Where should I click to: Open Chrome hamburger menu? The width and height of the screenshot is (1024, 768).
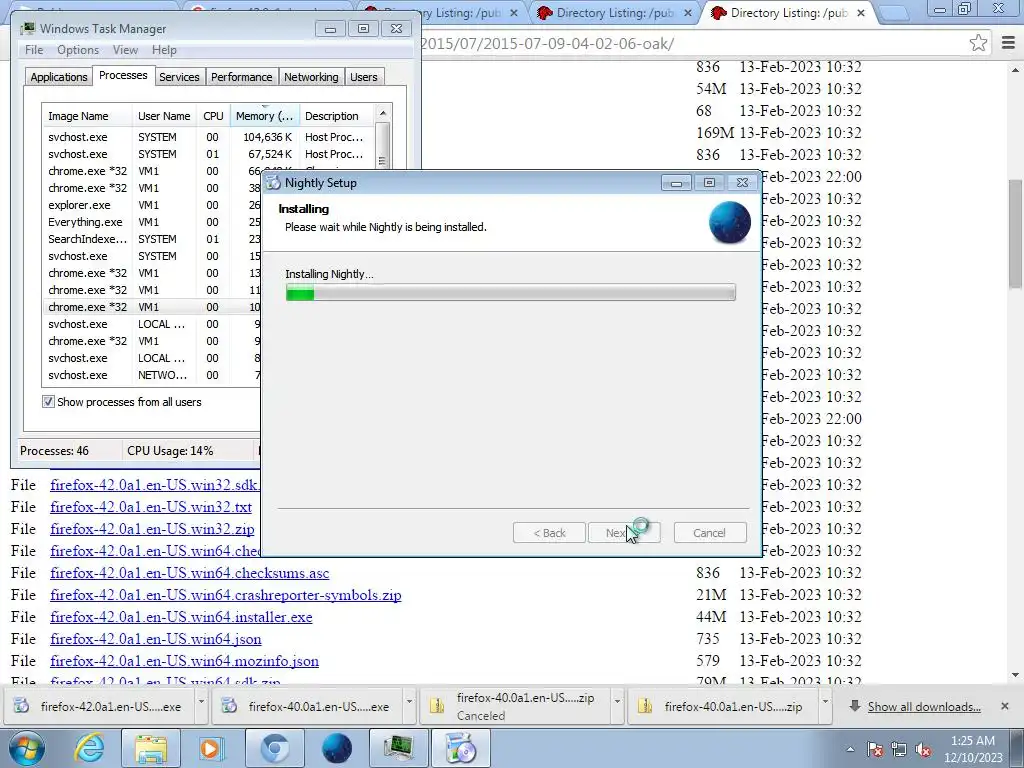[1008, 43]
